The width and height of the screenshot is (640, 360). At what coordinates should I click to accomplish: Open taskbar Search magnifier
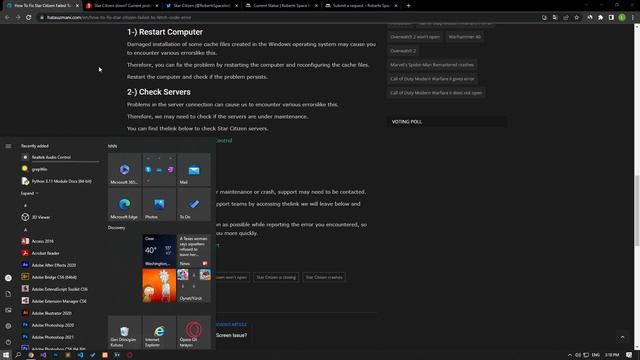(x=18, y=355)
